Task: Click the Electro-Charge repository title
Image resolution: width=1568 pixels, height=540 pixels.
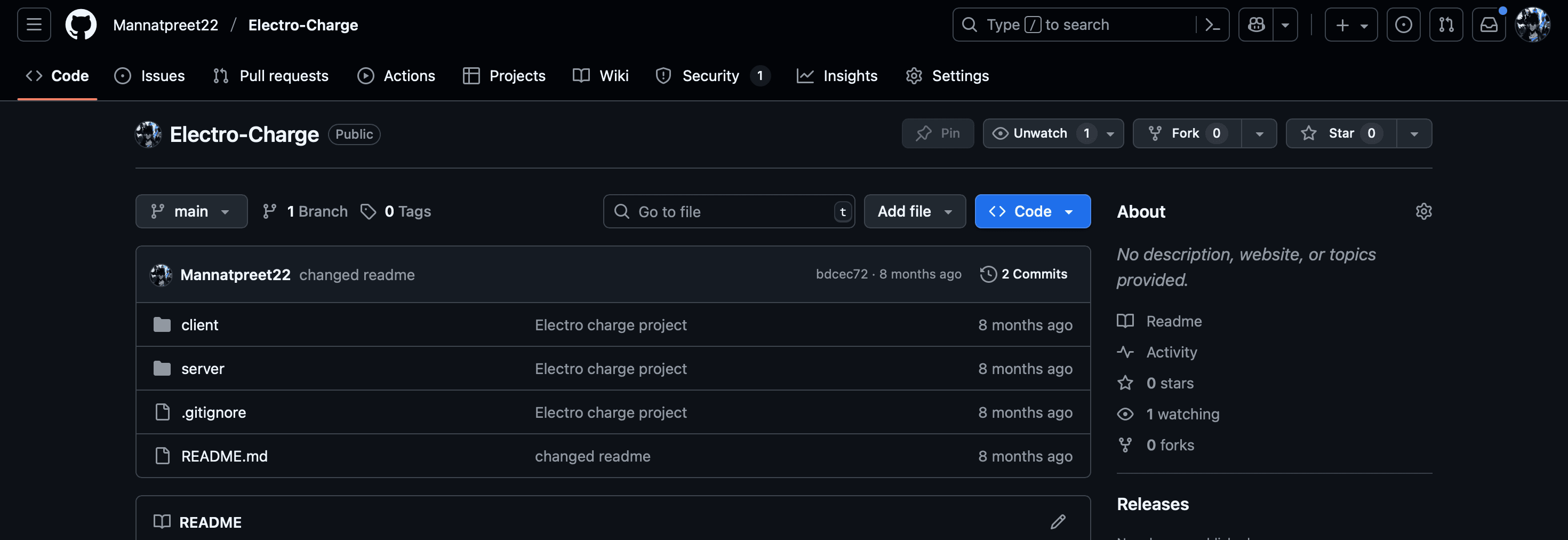Action: [x=244, y=134]
